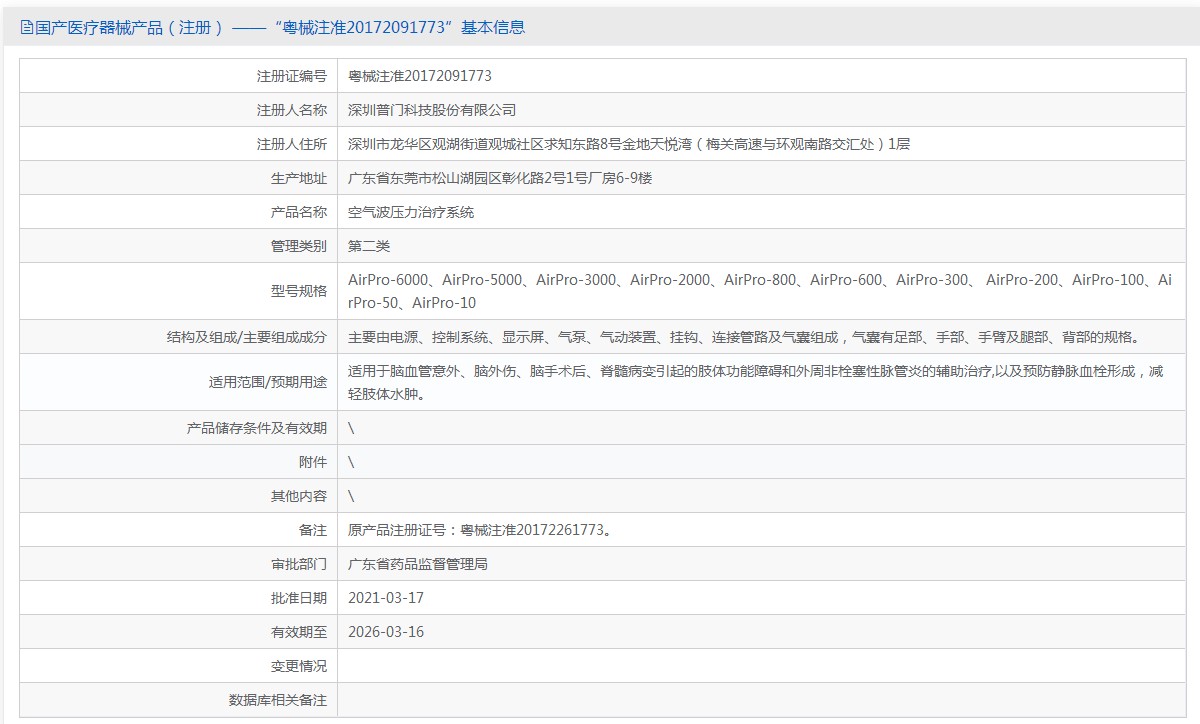This screenshot has width=1200, height=724.
Task: Select remark 原产品注册证号：粤械注准20172261773
Action: pyautogui.click(x=480, y=530)
